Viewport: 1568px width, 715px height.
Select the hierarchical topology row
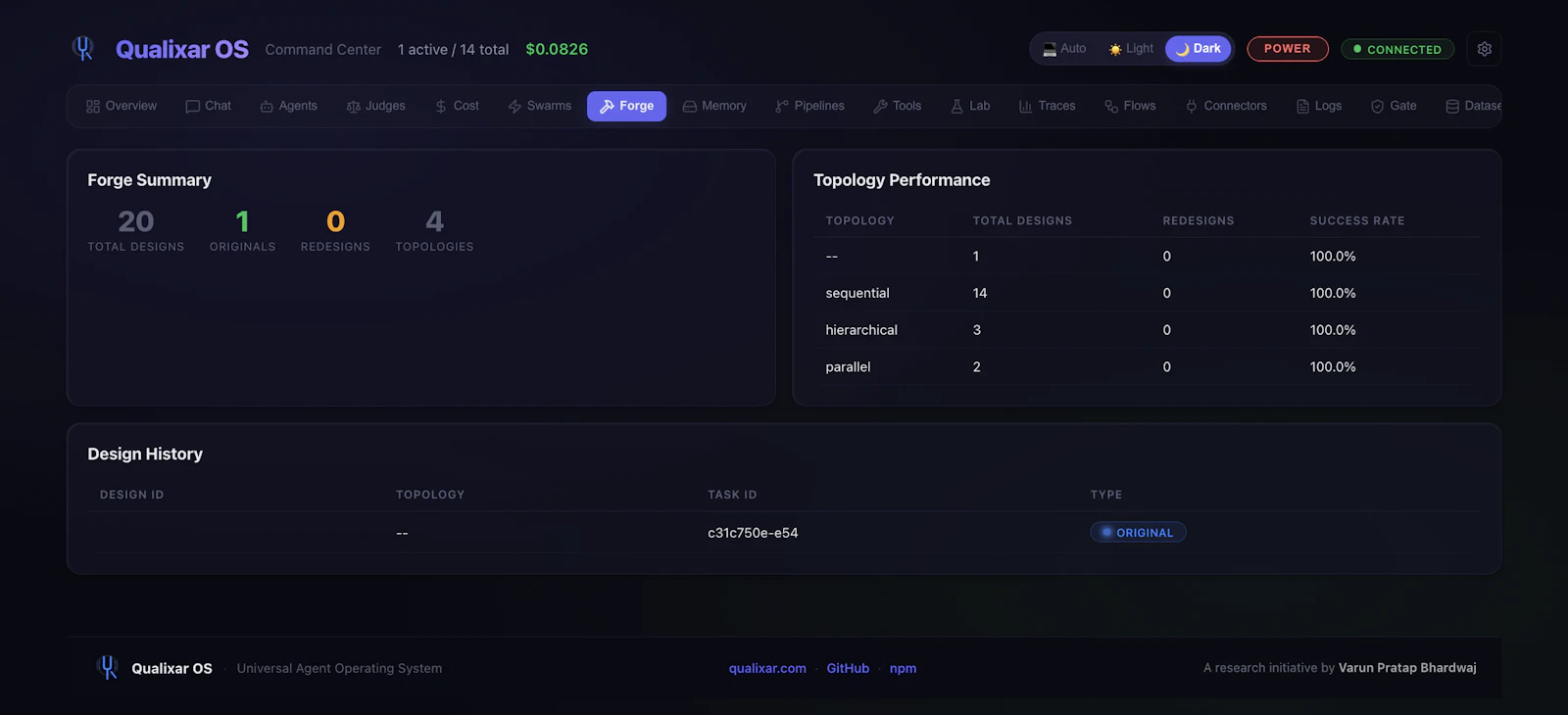[x=1147, y=330]
